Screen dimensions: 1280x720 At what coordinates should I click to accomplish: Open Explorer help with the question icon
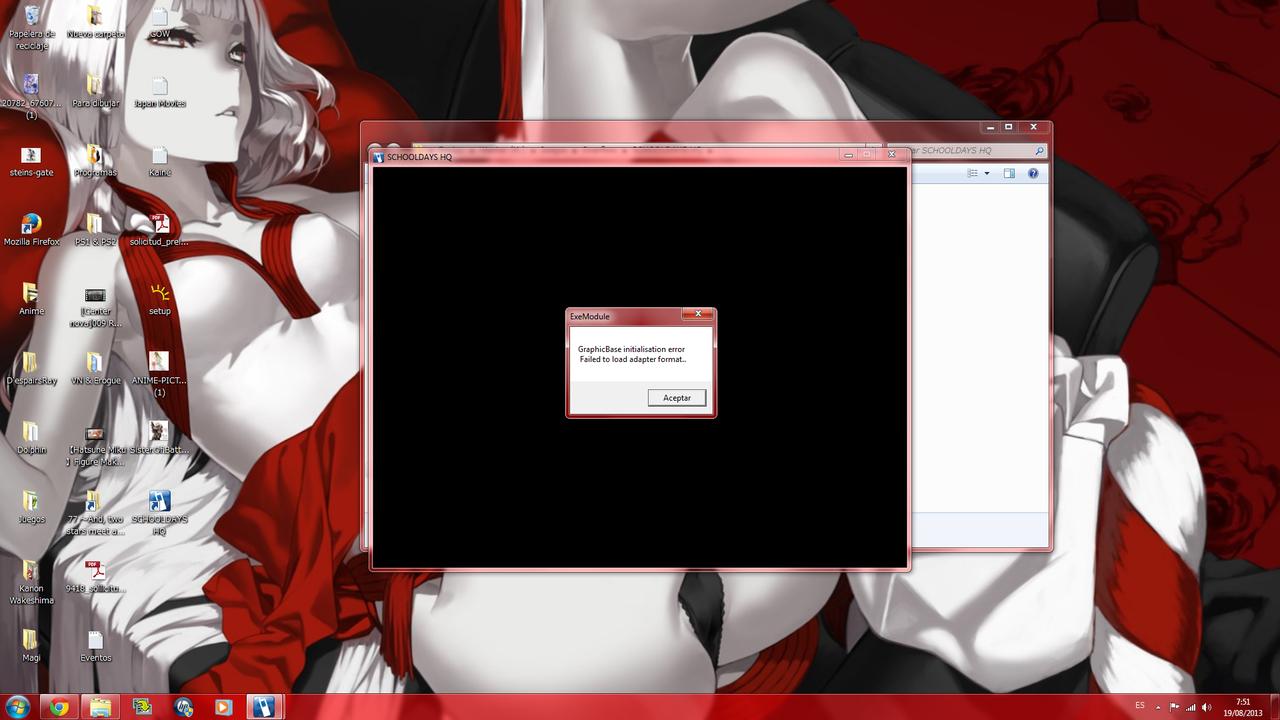[1033, 174]
